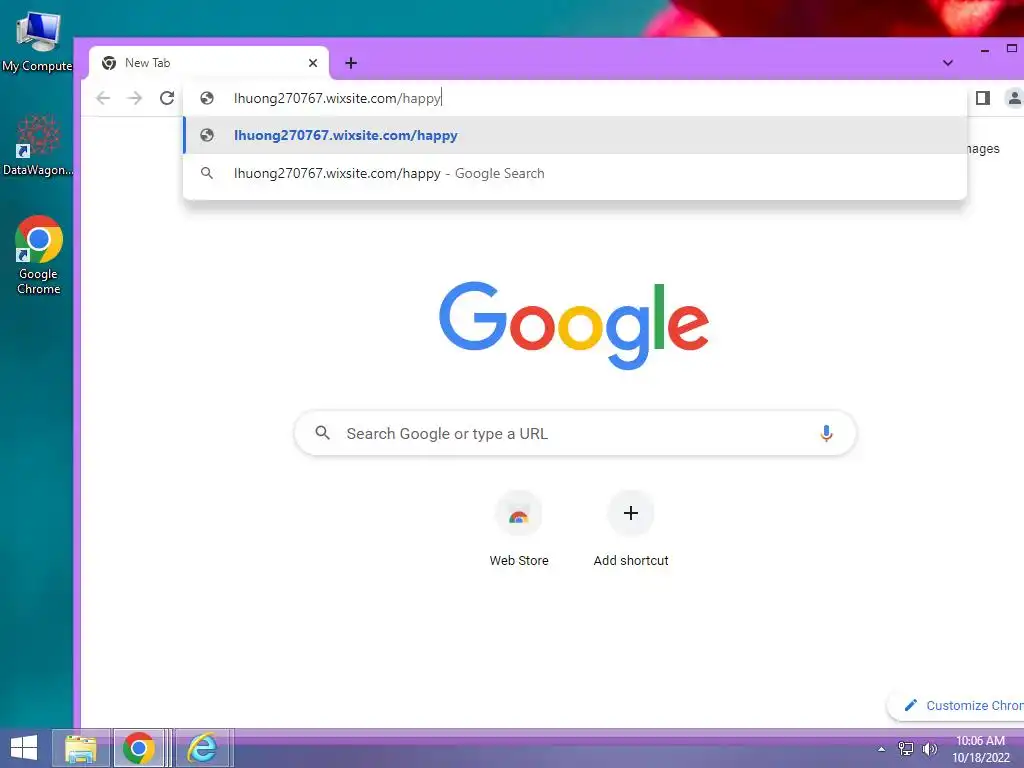Maximize the Chrome window
Image resolution: width=1024 pixels, height=768 pixels.
(1012, 48)
